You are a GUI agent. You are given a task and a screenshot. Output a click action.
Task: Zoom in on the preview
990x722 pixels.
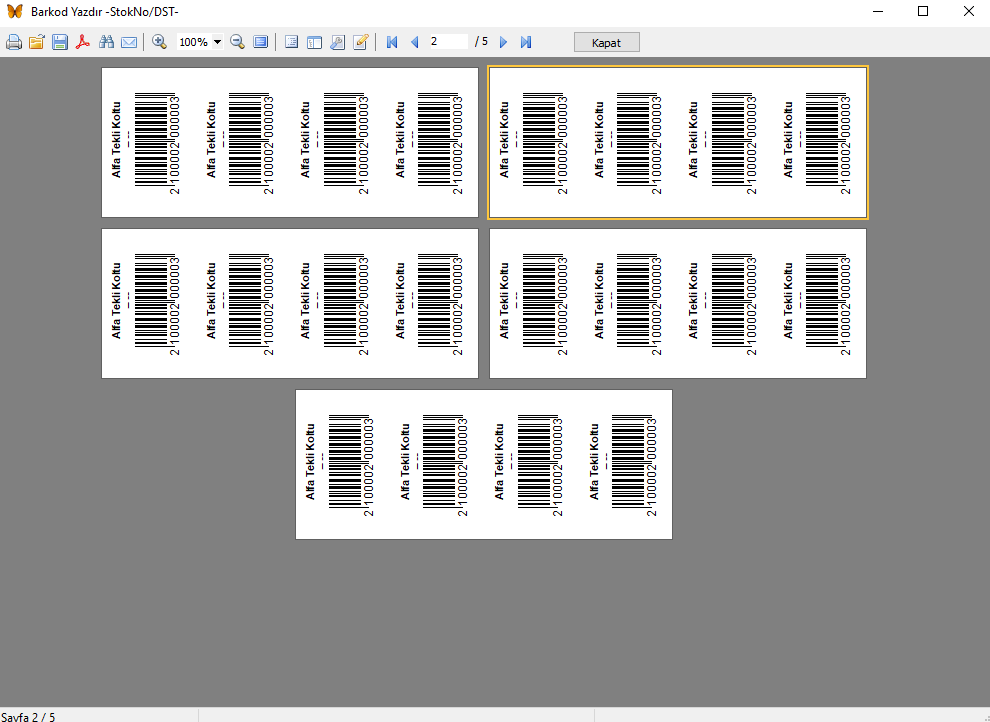tap(159, 42)
